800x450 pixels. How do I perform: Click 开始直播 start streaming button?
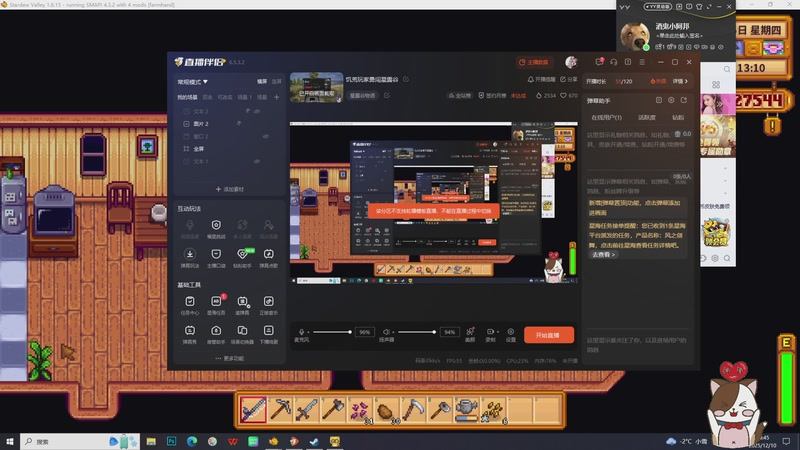[548, 335]
